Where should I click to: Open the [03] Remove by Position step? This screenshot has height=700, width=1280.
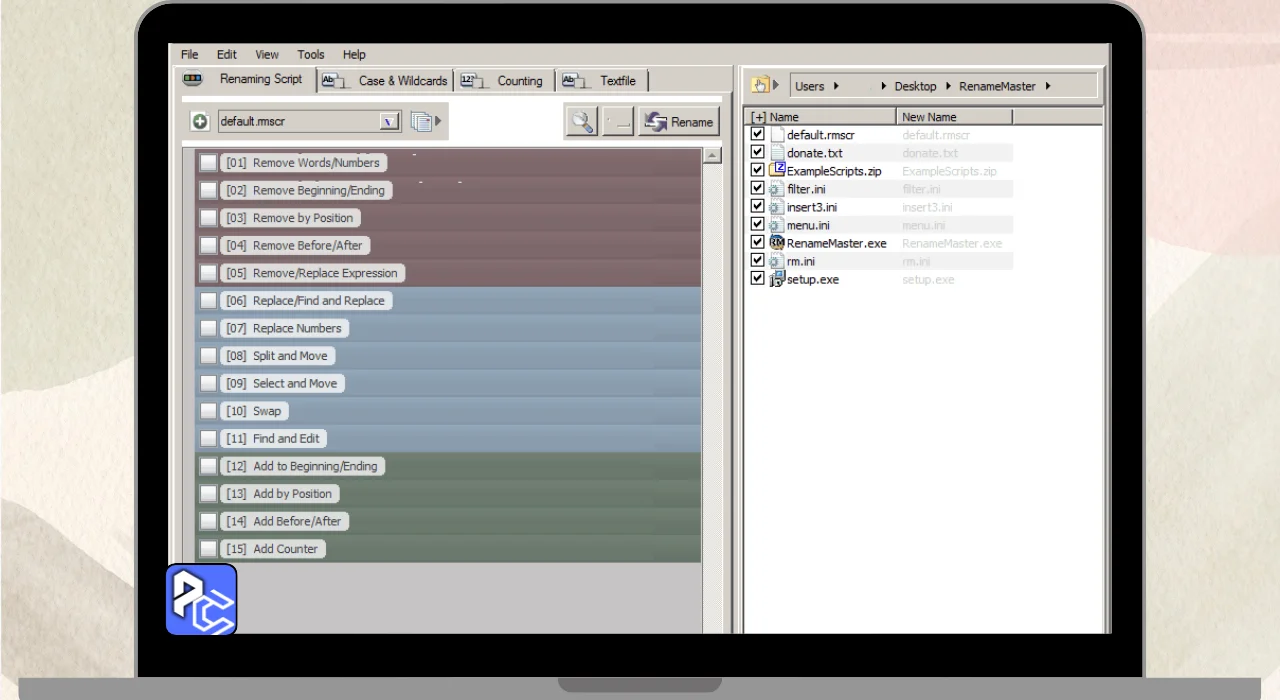290,218
